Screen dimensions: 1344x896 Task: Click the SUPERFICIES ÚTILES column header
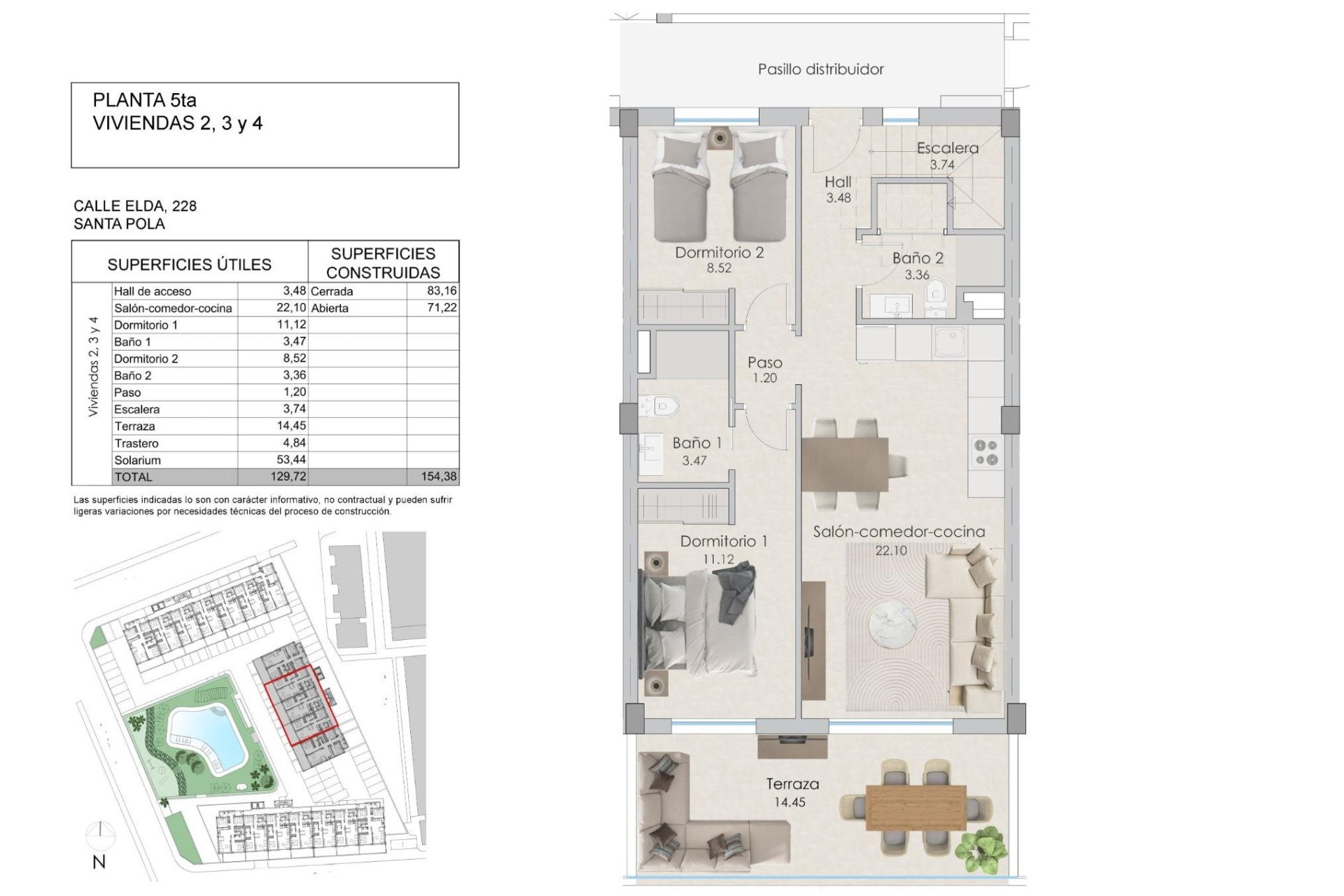(x=189, y=265)
